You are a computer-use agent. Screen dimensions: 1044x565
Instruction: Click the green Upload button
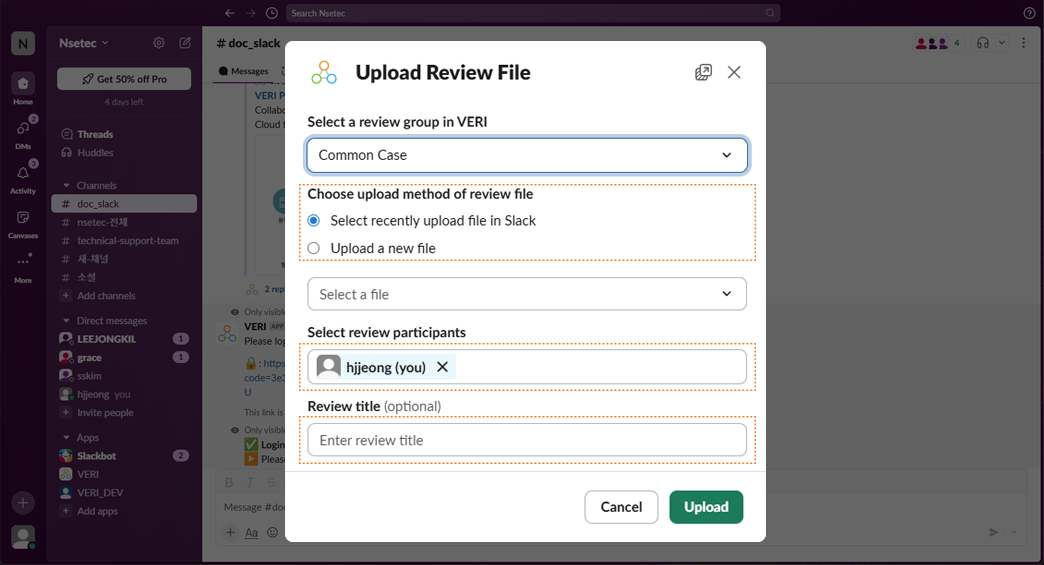click(706, 507)
